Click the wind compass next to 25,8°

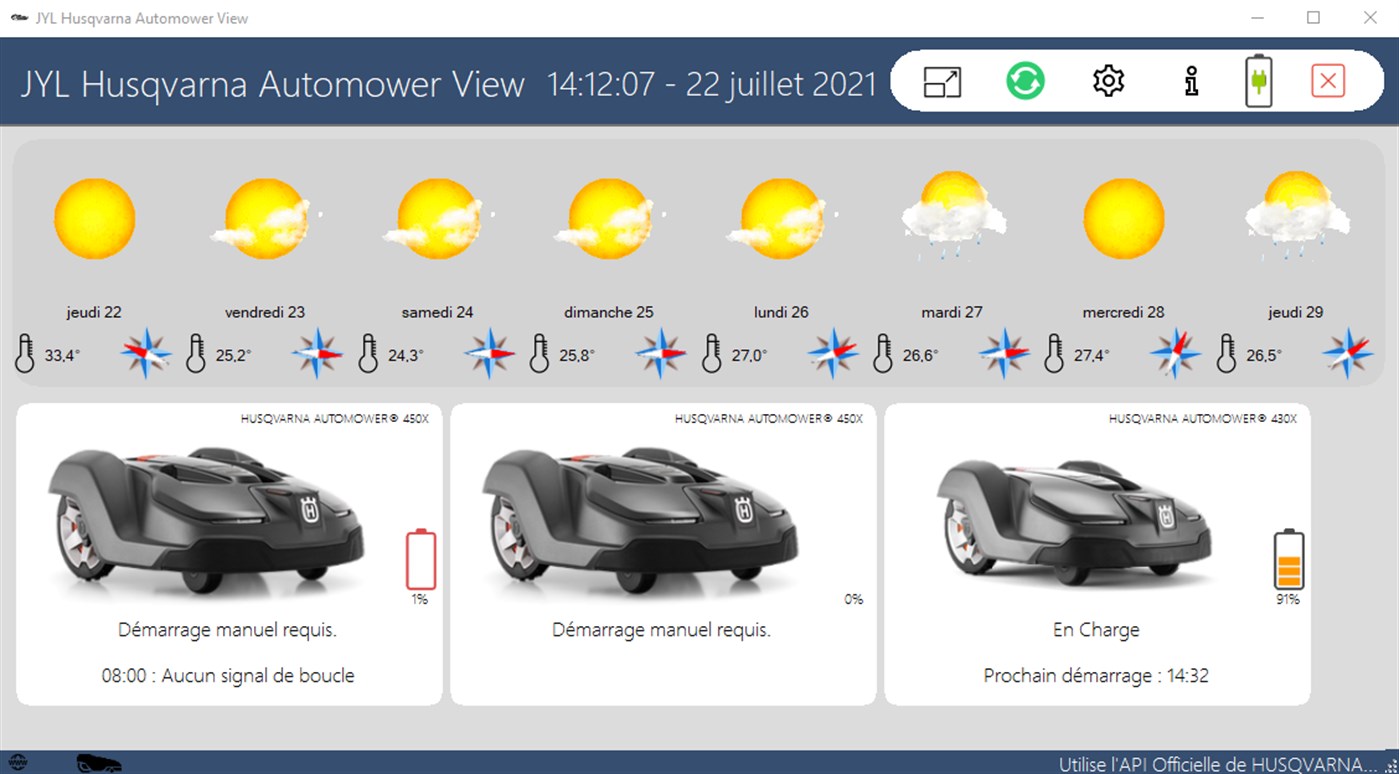pyautogui.click(x=661, y=353)
